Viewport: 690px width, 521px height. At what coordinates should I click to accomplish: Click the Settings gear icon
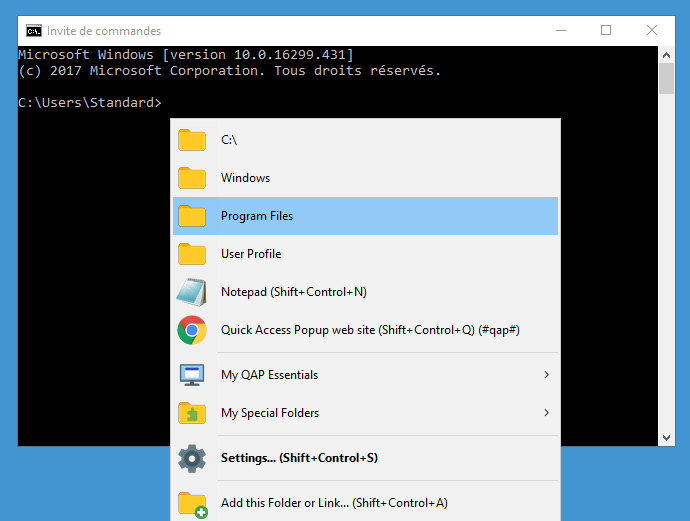pyautogui.click(x=192, y=459)
